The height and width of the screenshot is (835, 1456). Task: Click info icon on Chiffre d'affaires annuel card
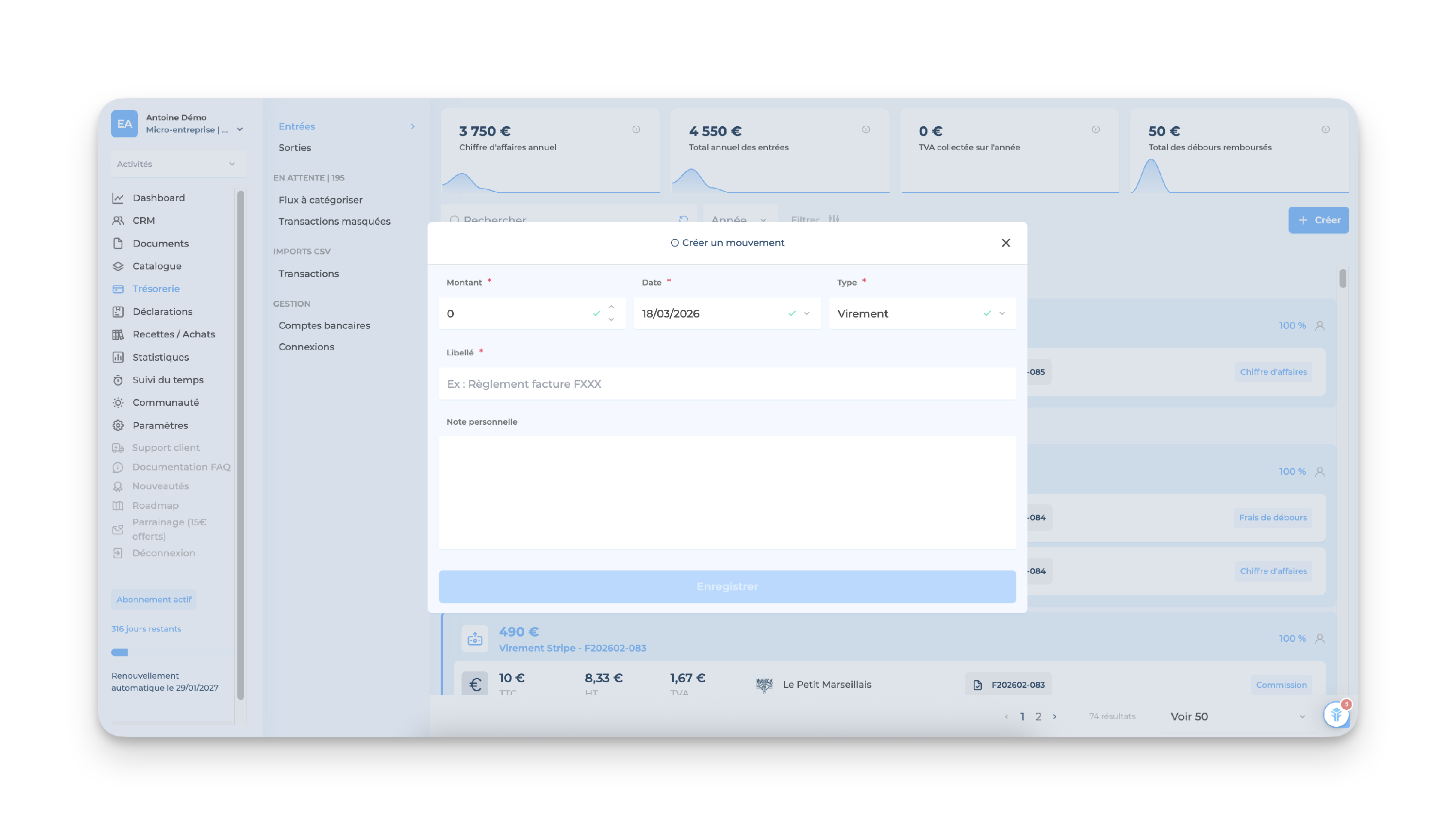636,130
